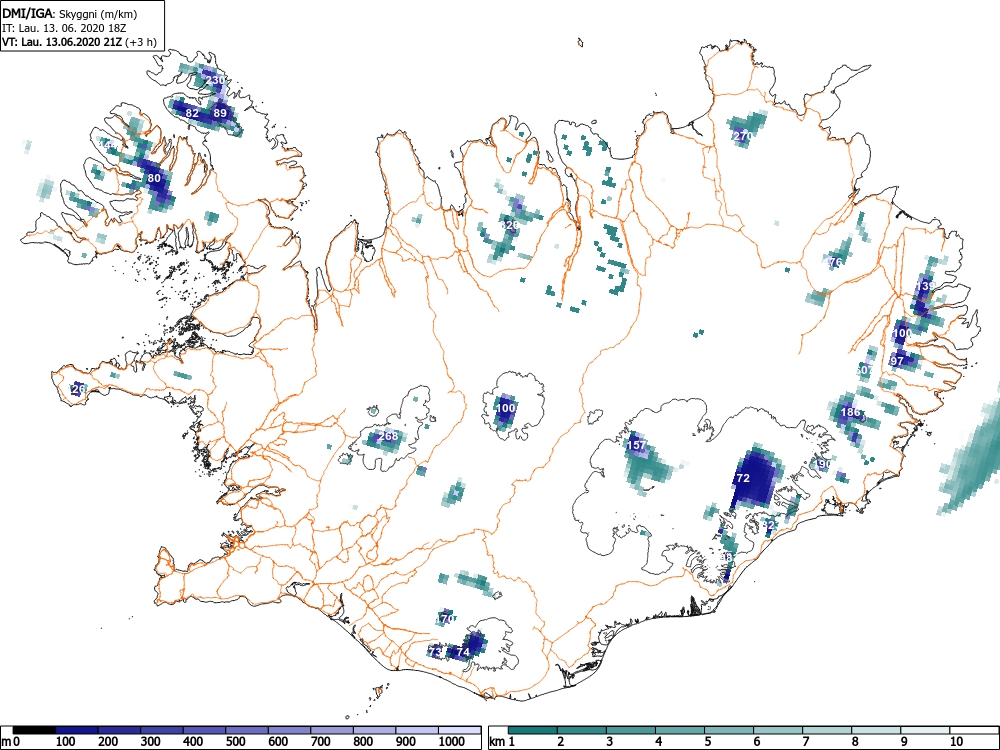This screenshot has height=750, width=1000.
Task: Click the '1000' legend tick label
Action: (452, 742)
